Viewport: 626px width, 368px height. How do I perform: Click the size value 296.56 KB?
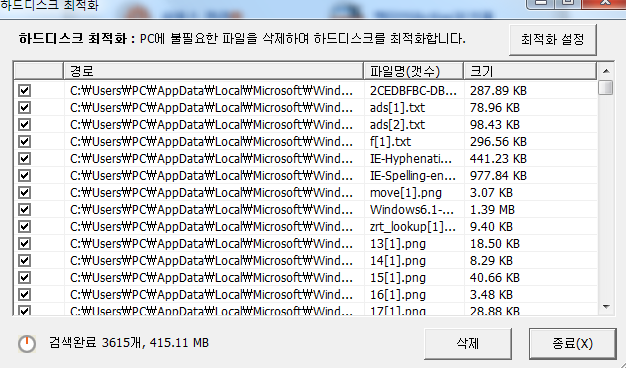click(498, 142)
